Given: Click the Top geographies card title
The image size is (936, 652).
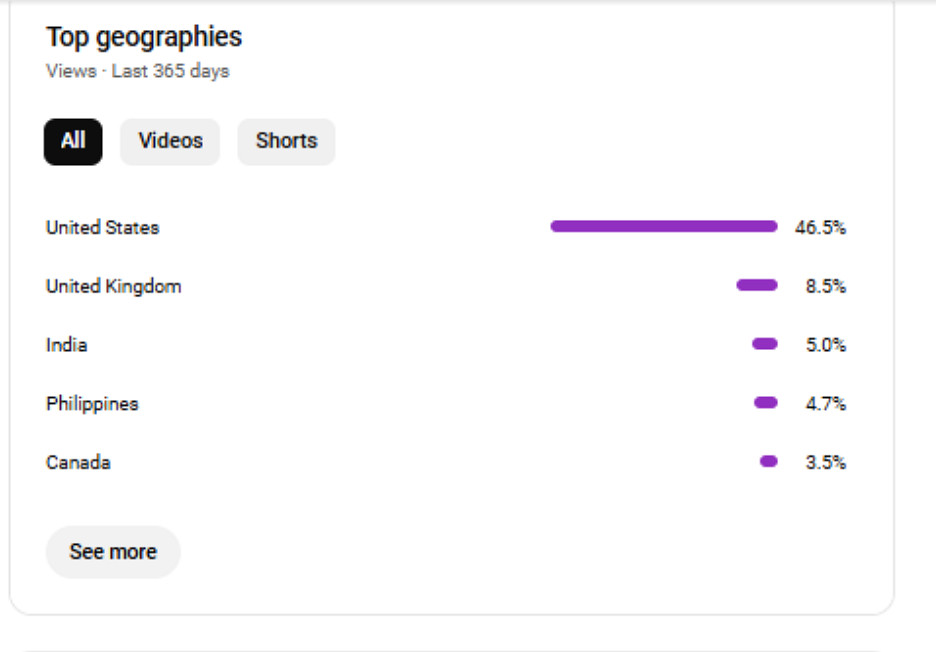Looking at the screenshot, I should pos(144,37).
